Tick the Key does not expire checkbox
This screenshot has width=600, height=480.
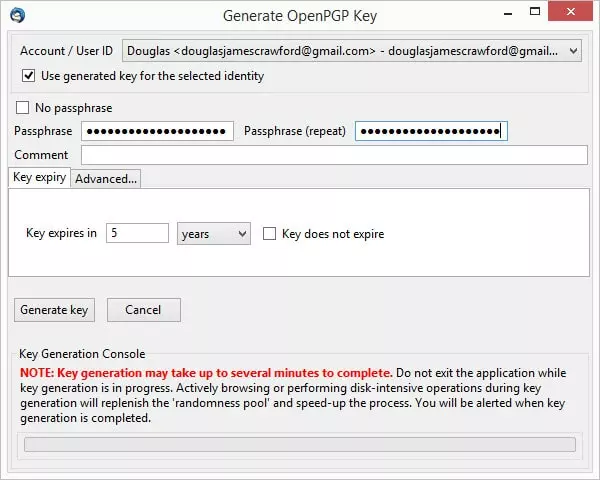click(x=270, y=234)
